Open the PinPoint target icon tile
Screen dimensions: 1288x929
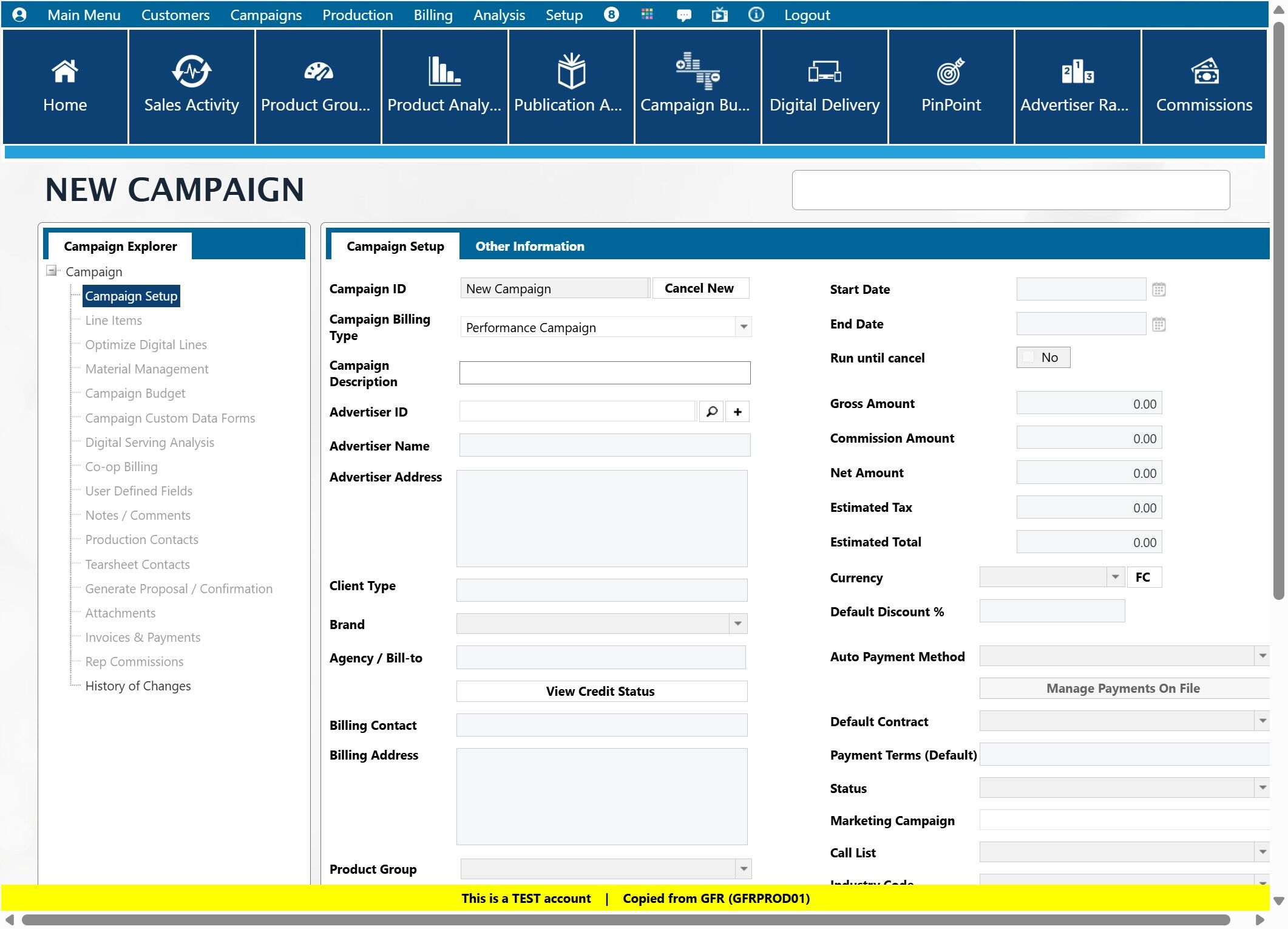click(x=951, y=72)
